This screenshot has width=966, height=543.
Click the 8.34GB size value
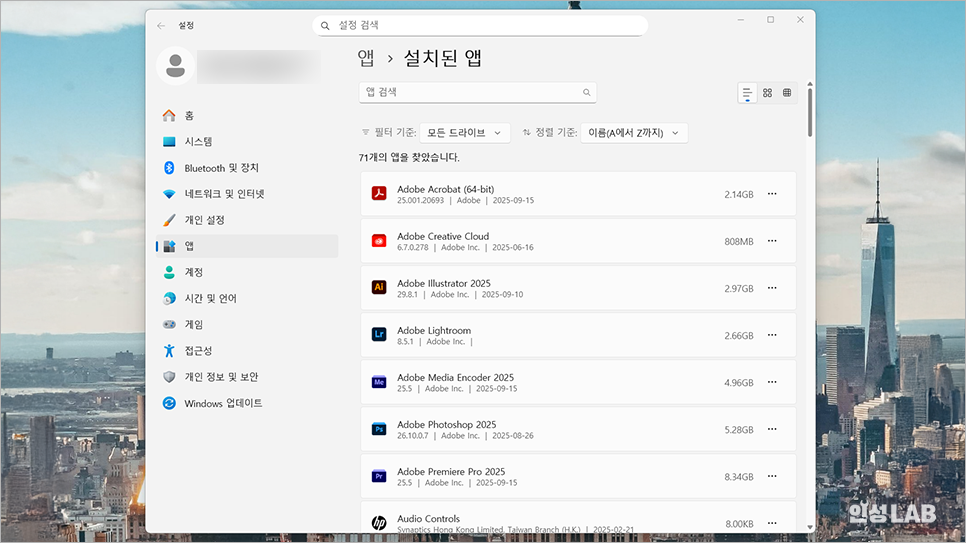(739, 477)
